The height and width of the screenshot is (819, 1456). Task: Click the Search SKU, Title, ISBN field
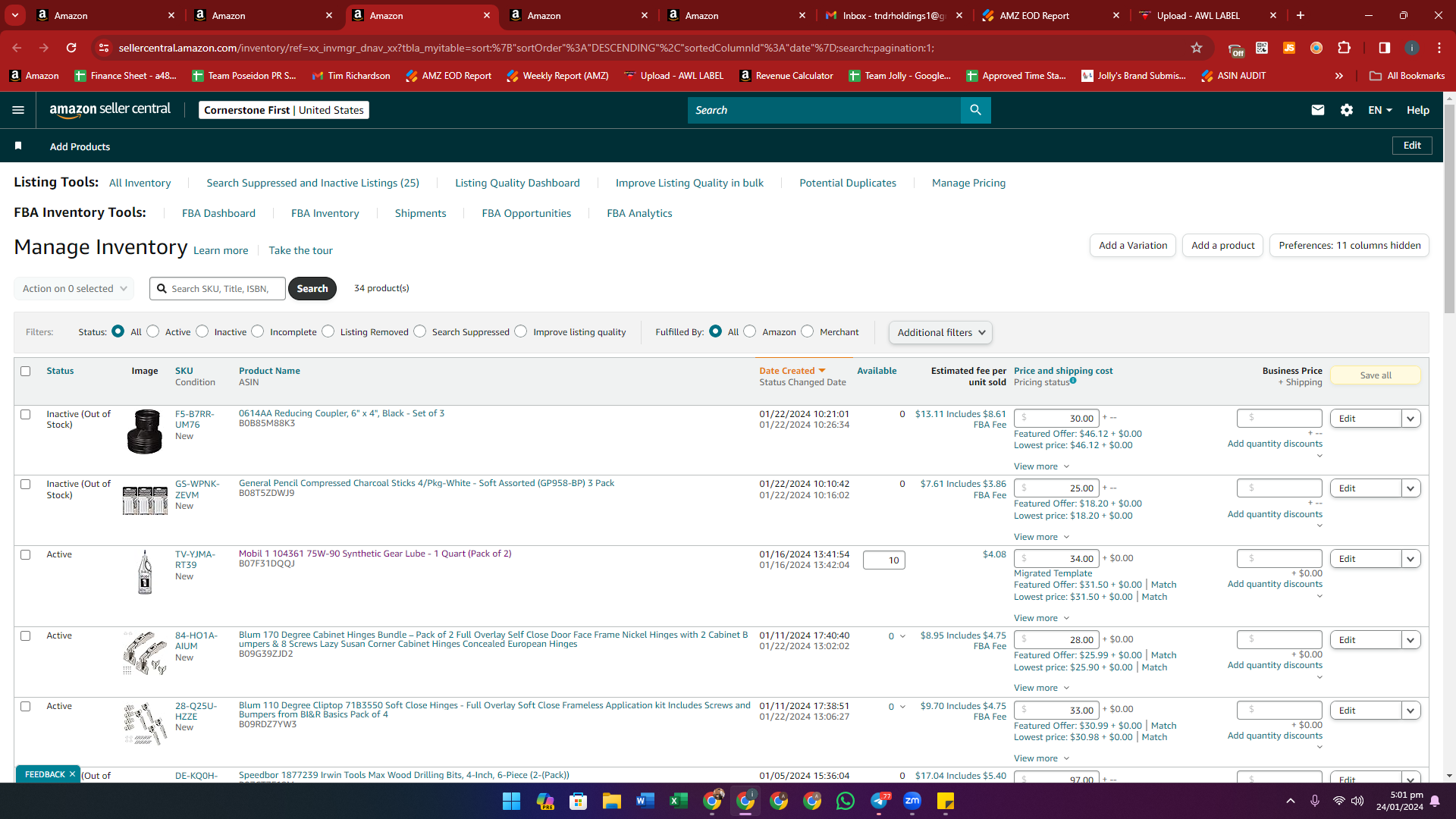click(x=218, y=288)
